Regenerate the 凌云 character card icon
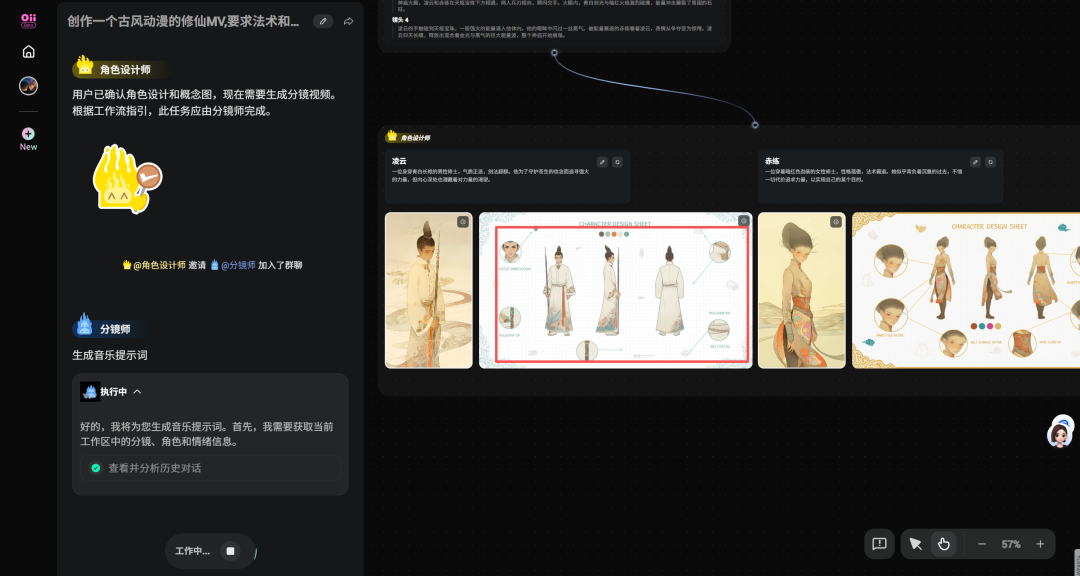The width and height of the screenshot is (1080, 576). click(618, 162)
